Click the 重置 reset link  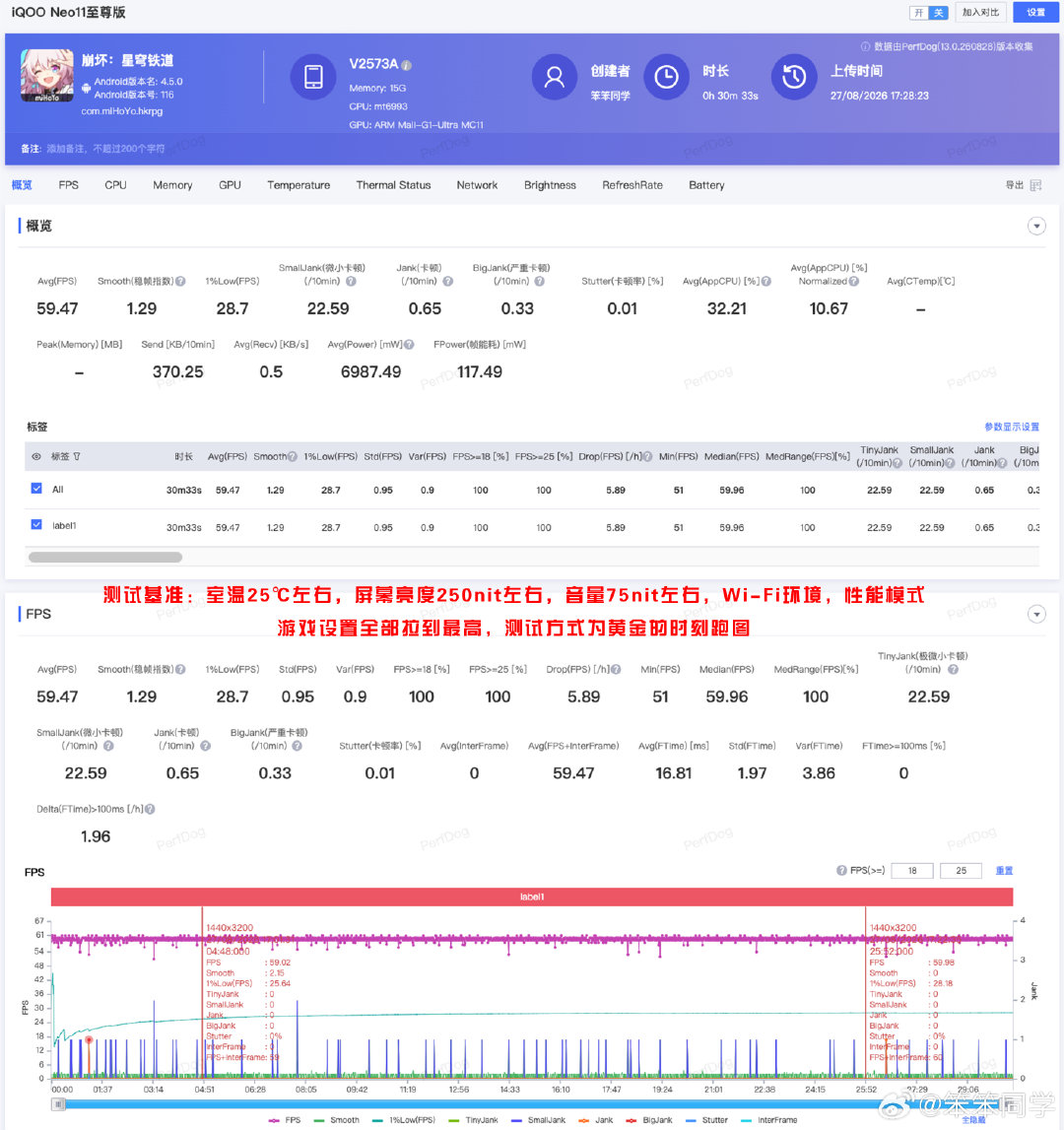click(x=1004, y=871)
